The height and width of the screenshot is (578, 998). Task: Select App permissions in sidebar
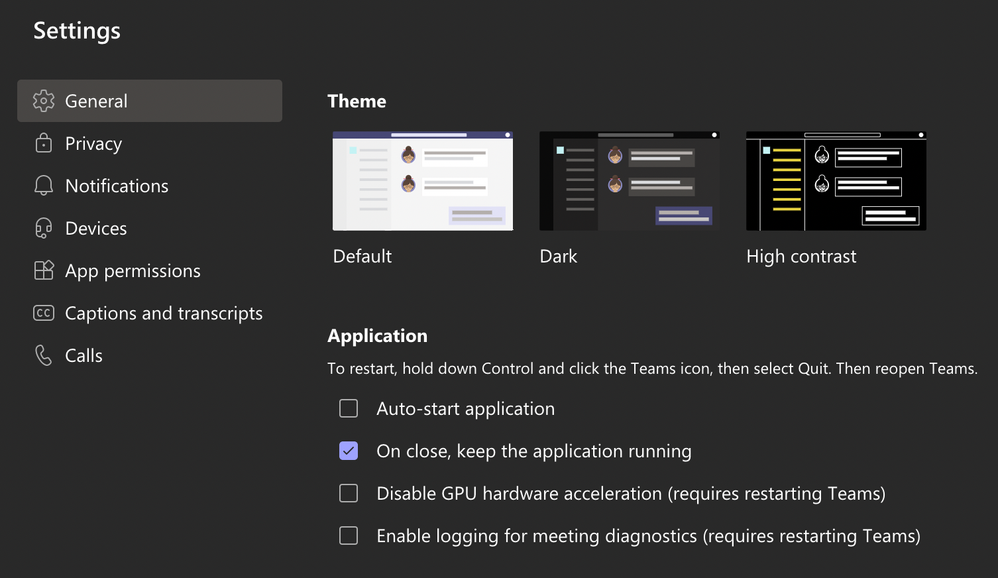click(150, 271)
